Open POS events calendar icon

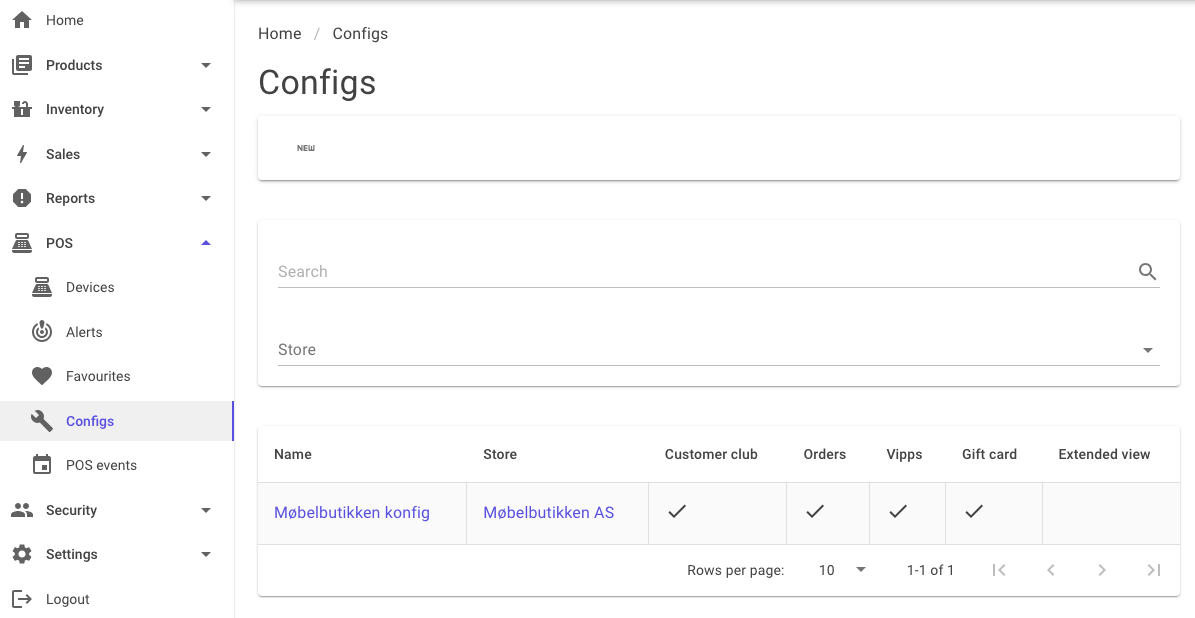(x=42, y=465)
